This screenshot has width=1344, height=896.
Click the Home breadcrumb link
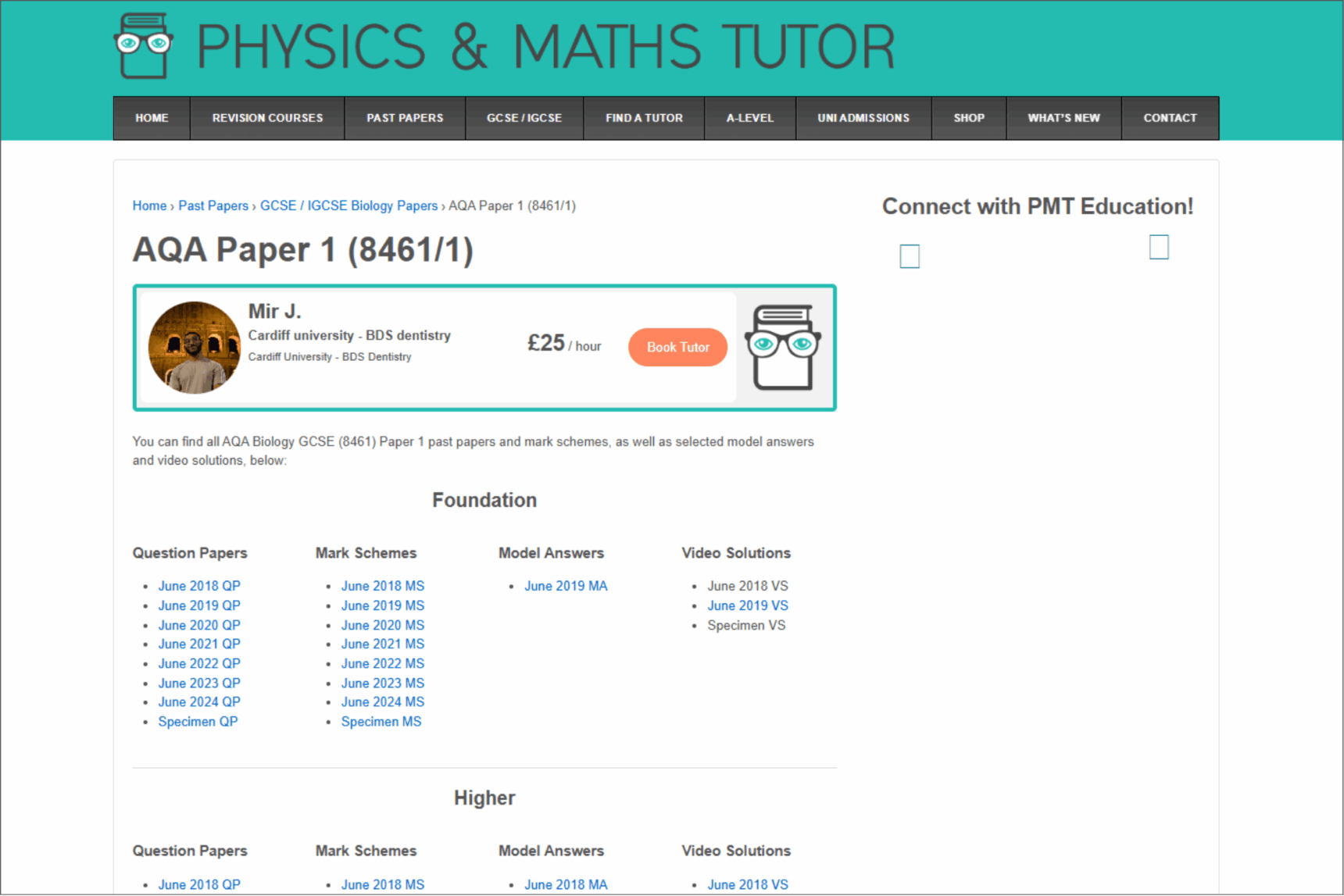149,205
